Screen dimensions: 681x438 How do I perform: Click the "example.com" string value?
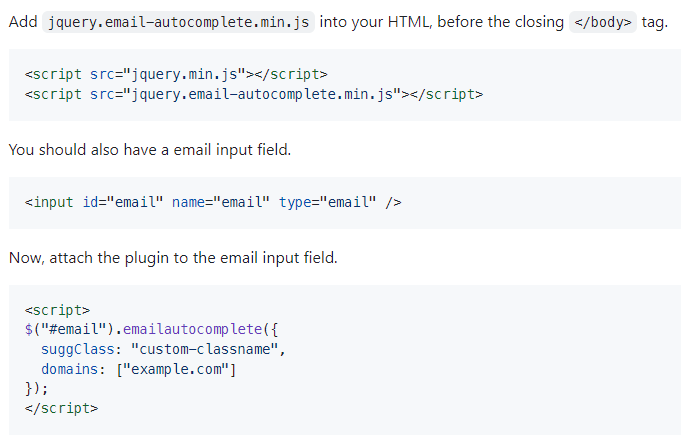(176, 369)
